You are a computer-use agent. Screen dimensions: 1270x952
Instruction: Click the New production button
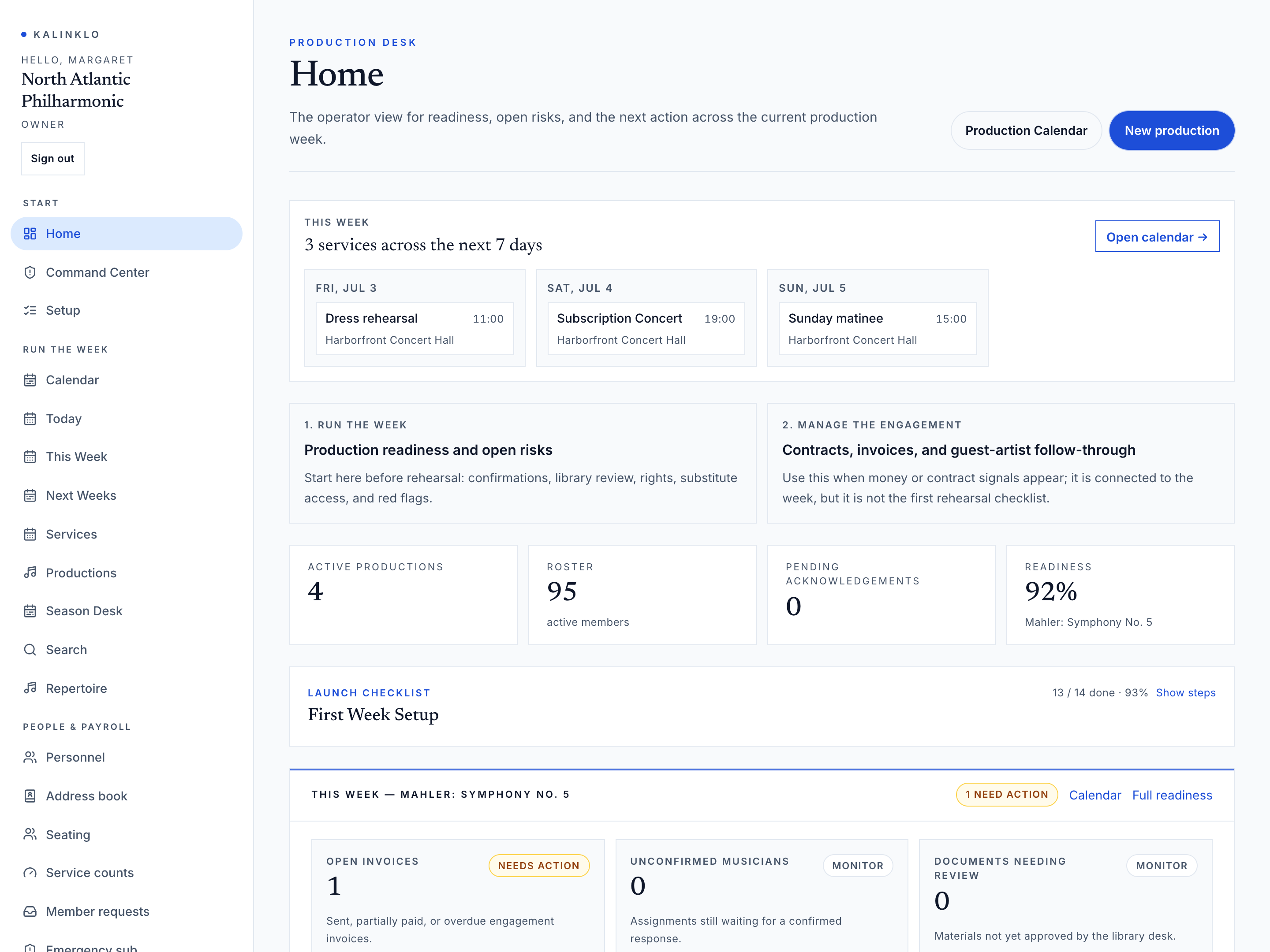click(1171, 130)
